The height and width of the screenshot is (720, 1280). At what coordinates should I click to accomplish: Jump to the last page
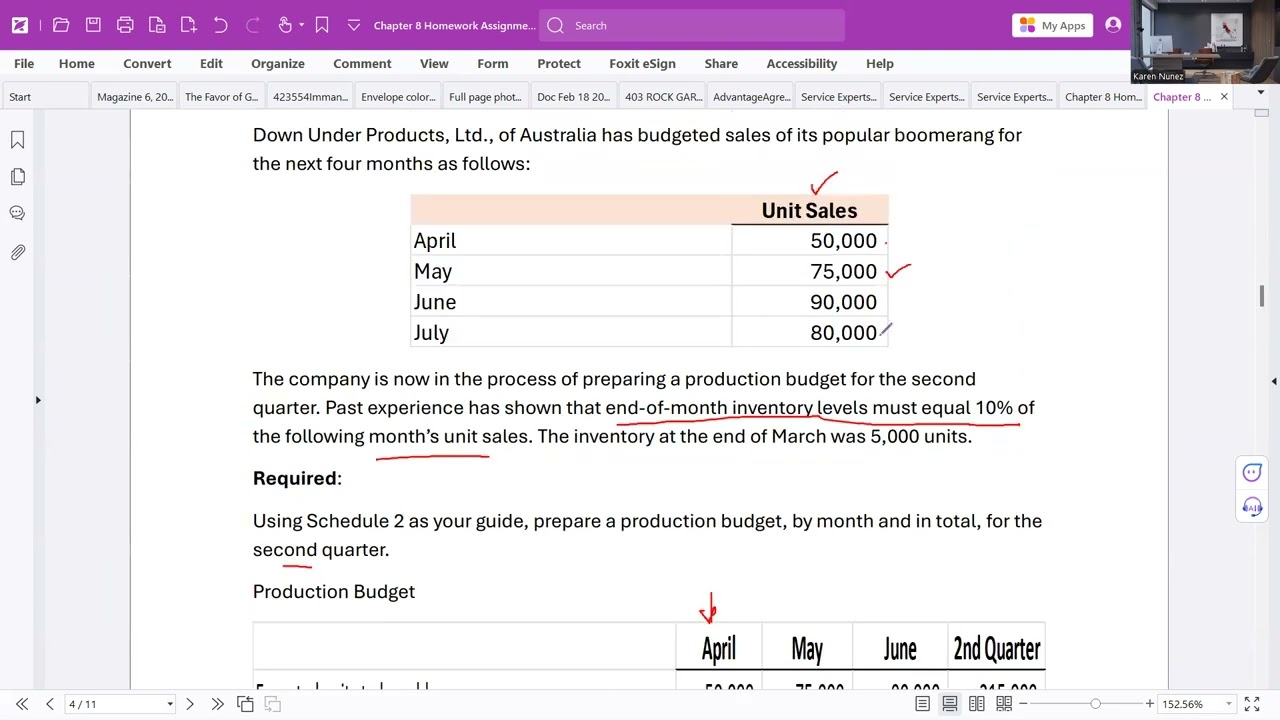click(x=217, y=704)
